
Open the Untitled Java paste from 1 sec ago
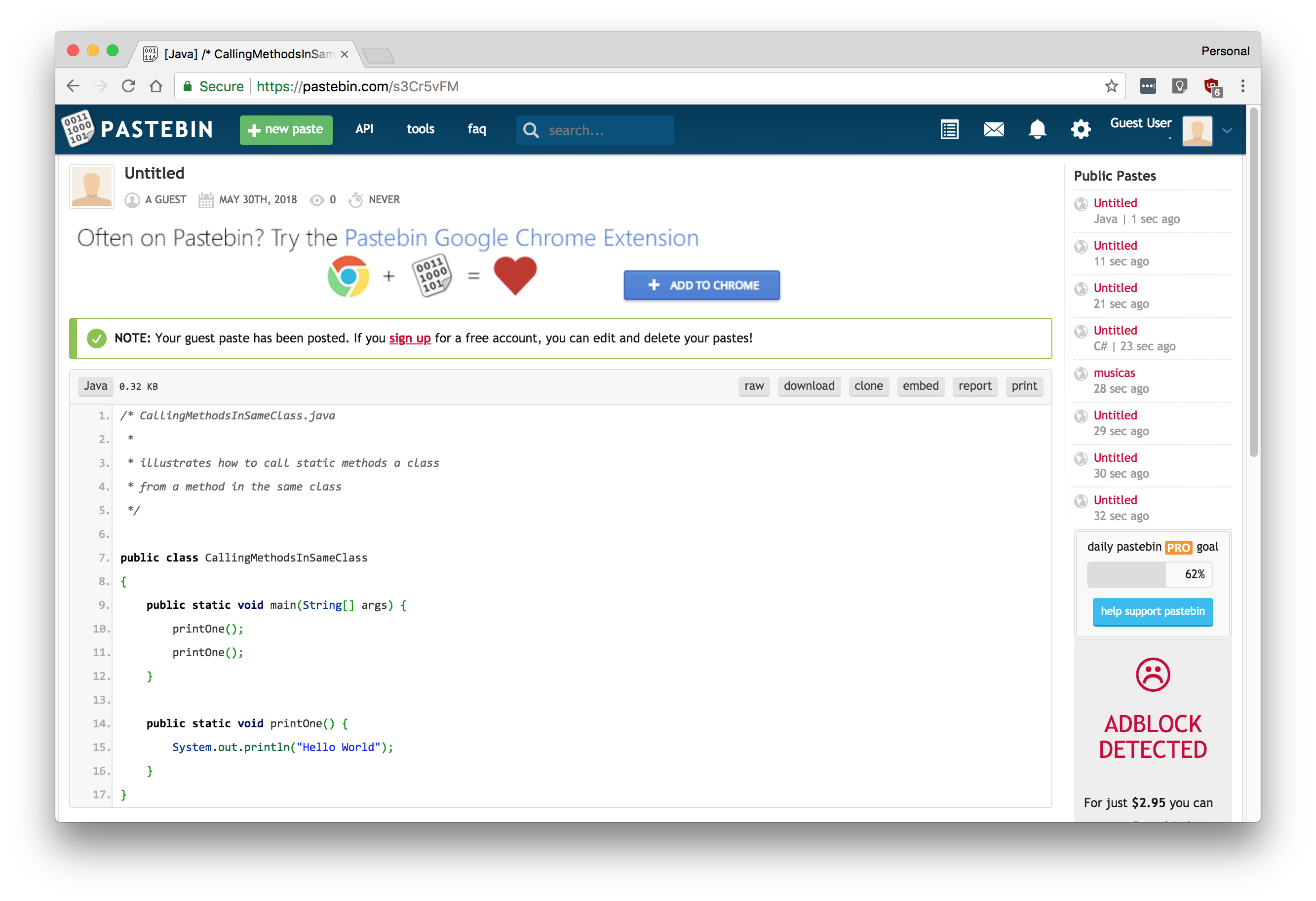1115,203
